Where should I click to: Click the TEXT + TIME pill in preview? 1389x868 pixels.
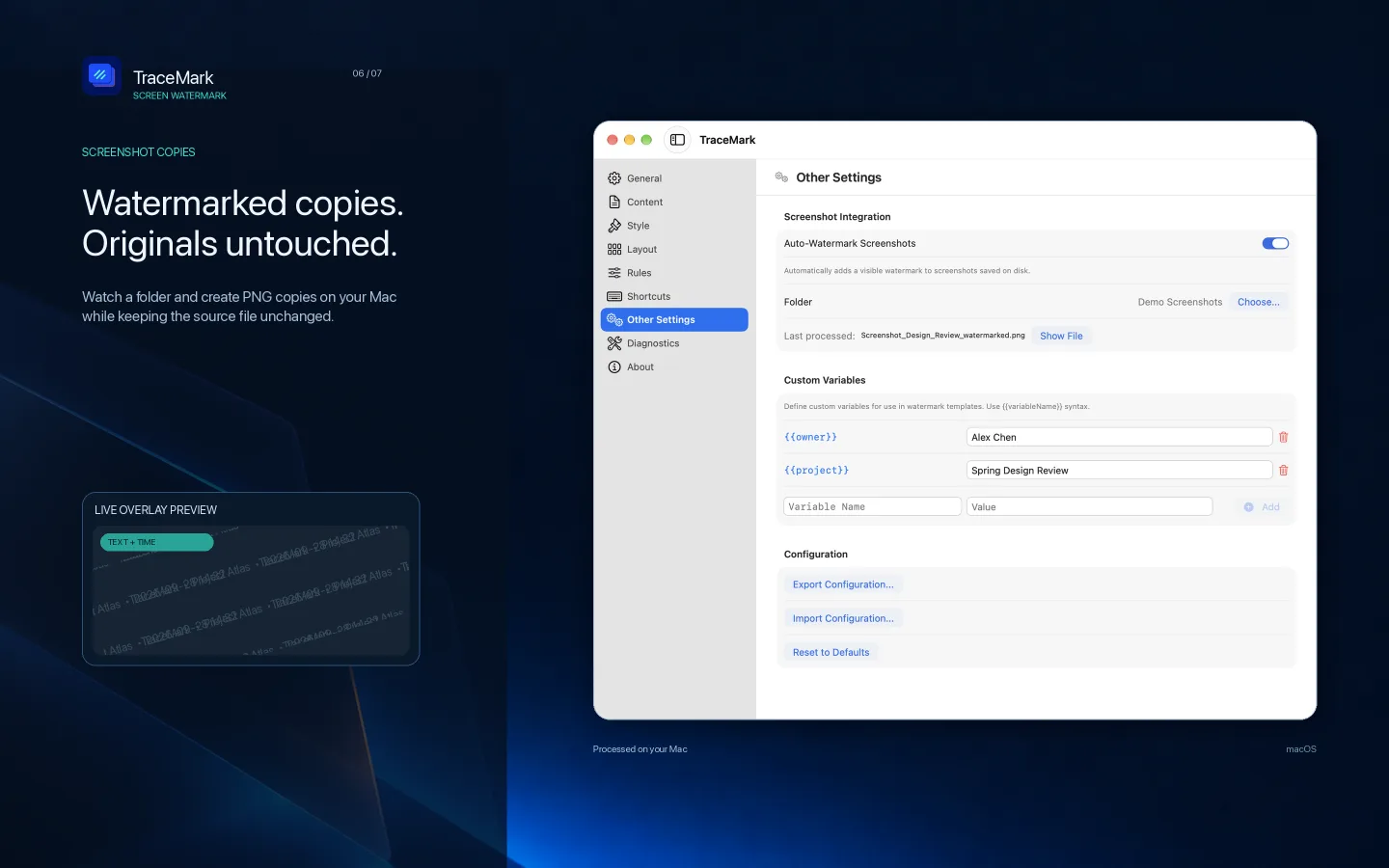156,542
